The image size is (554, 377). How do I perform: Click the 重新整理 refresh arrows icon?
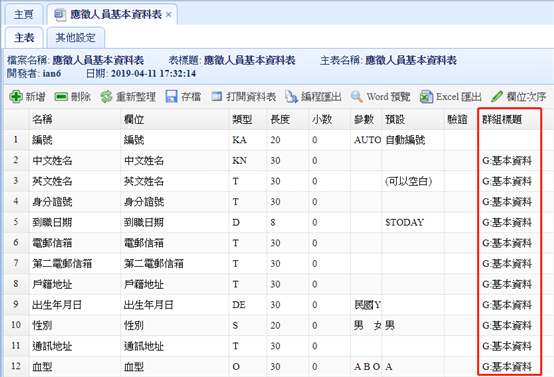click(x=106, y=96)
